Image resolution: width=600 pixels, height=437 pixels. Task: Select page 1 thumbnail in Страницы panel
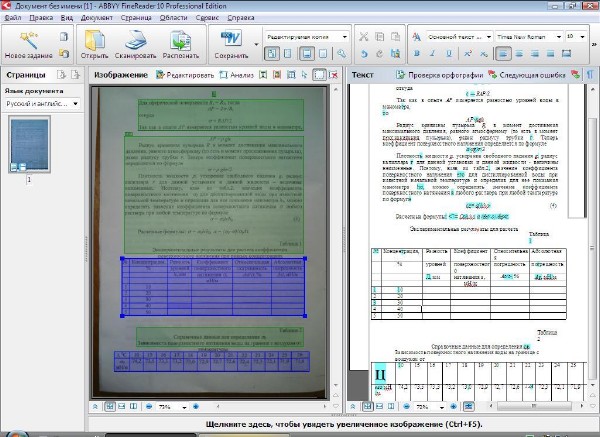coord(29,143)
